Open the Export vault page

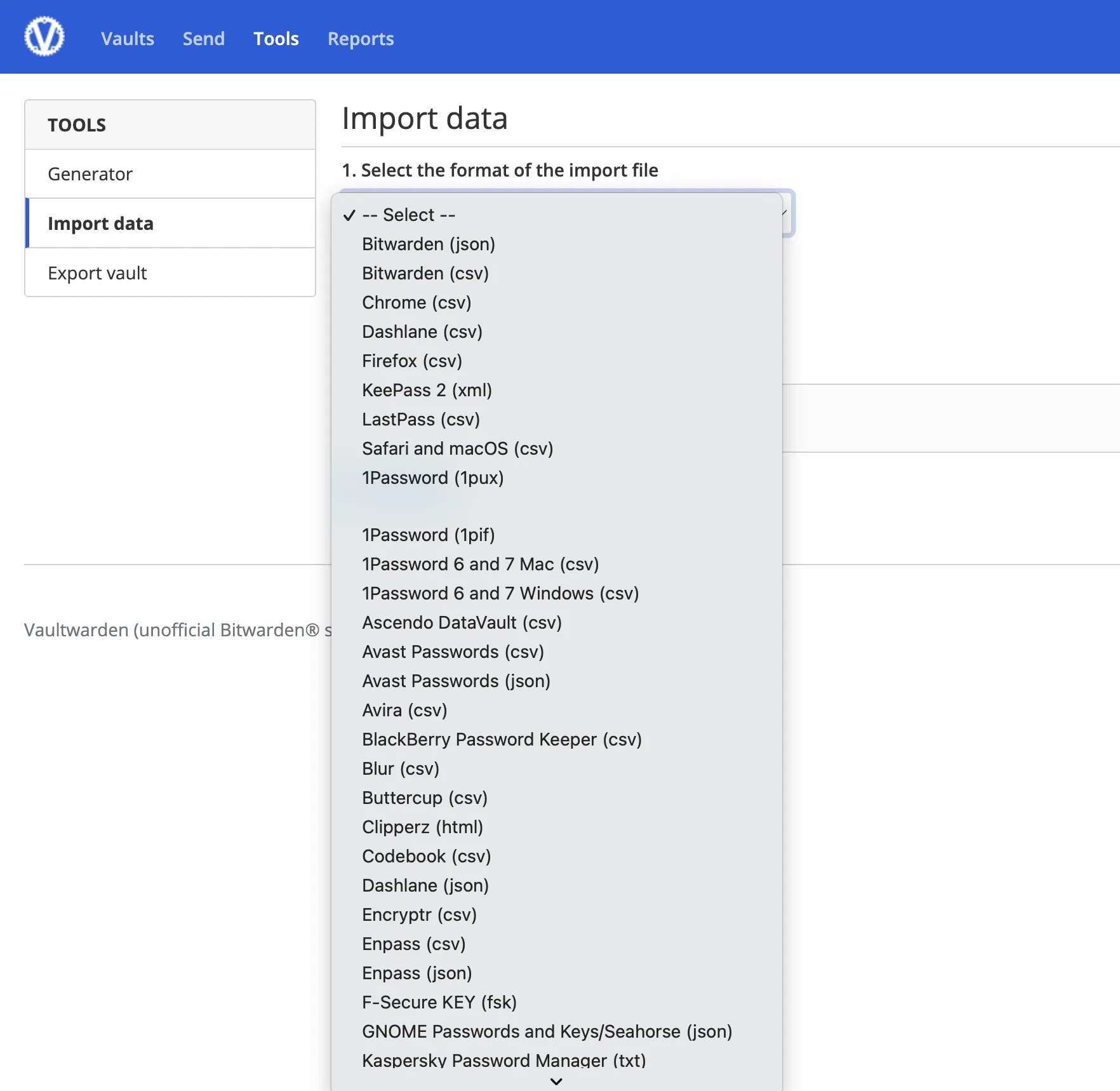click(x=97, y=272)
